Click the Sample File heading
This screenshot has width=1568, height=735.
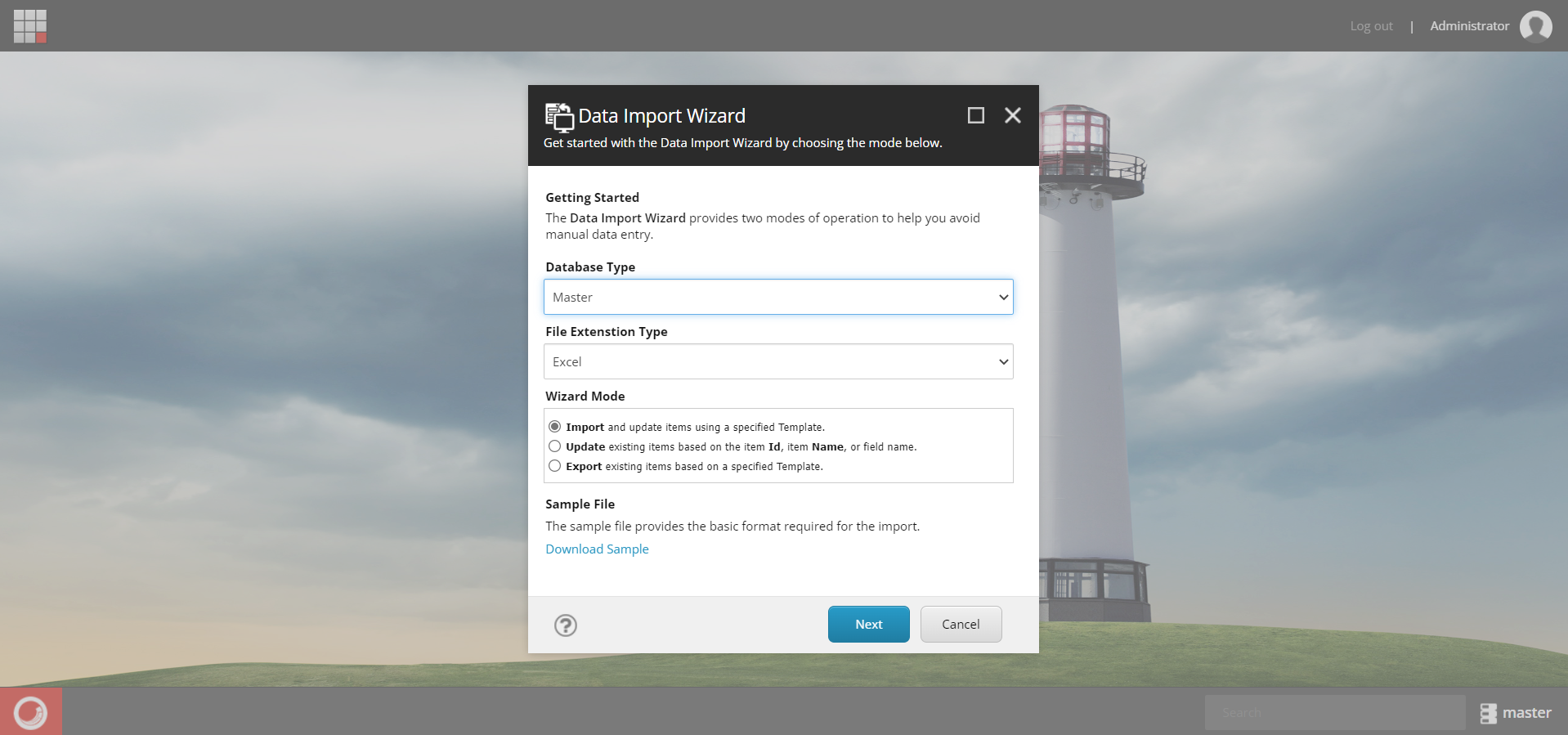click(580, 504)
